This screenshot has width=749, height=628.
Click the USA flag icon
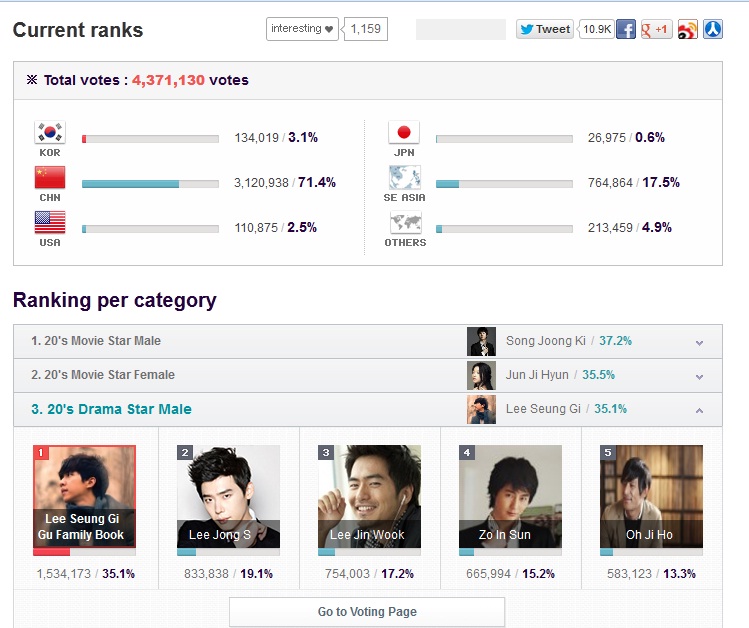click(50, 222)
